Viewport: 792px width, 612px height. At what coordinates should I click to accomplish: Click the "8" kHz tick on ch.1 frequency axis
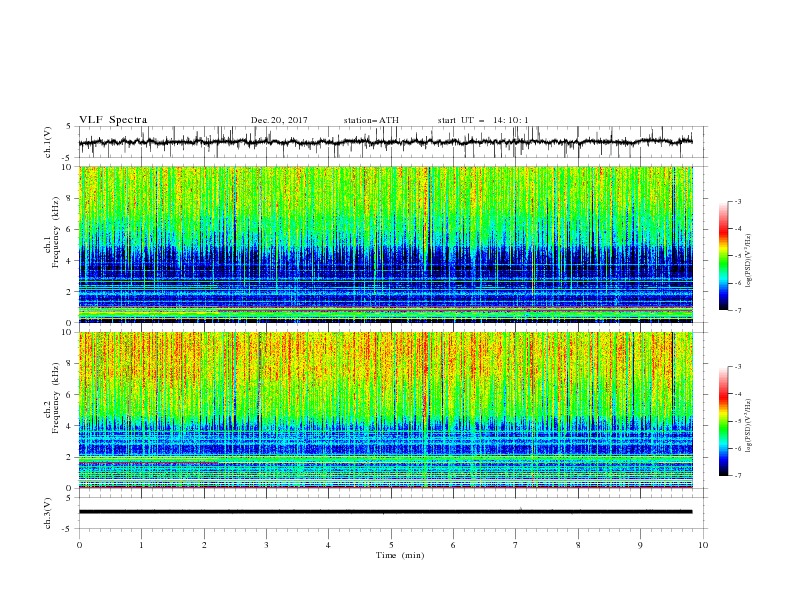[70, 198]
